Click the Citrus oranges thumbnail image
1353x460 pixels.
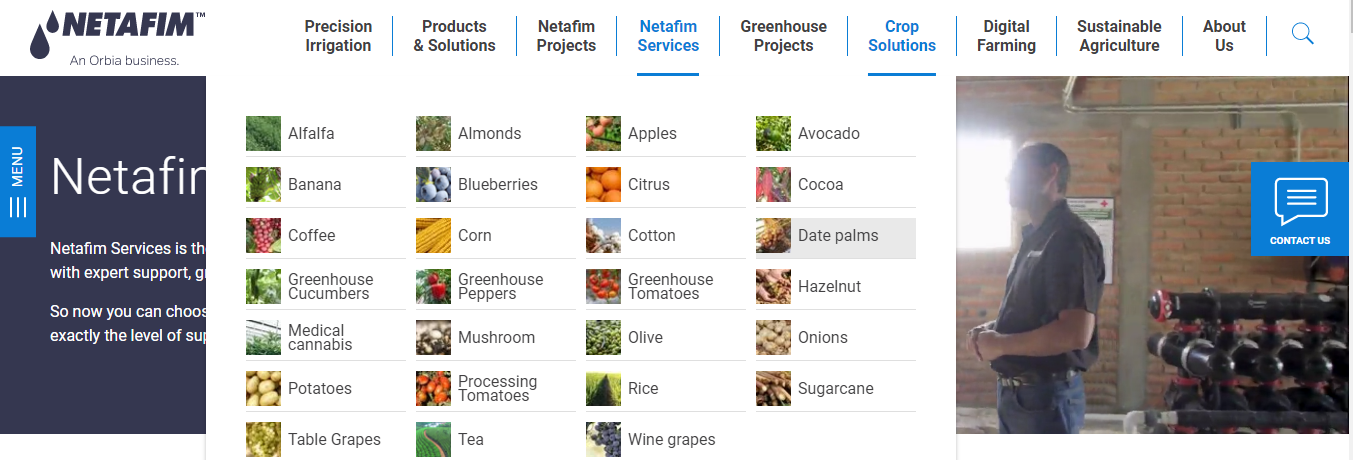[603, 185]
